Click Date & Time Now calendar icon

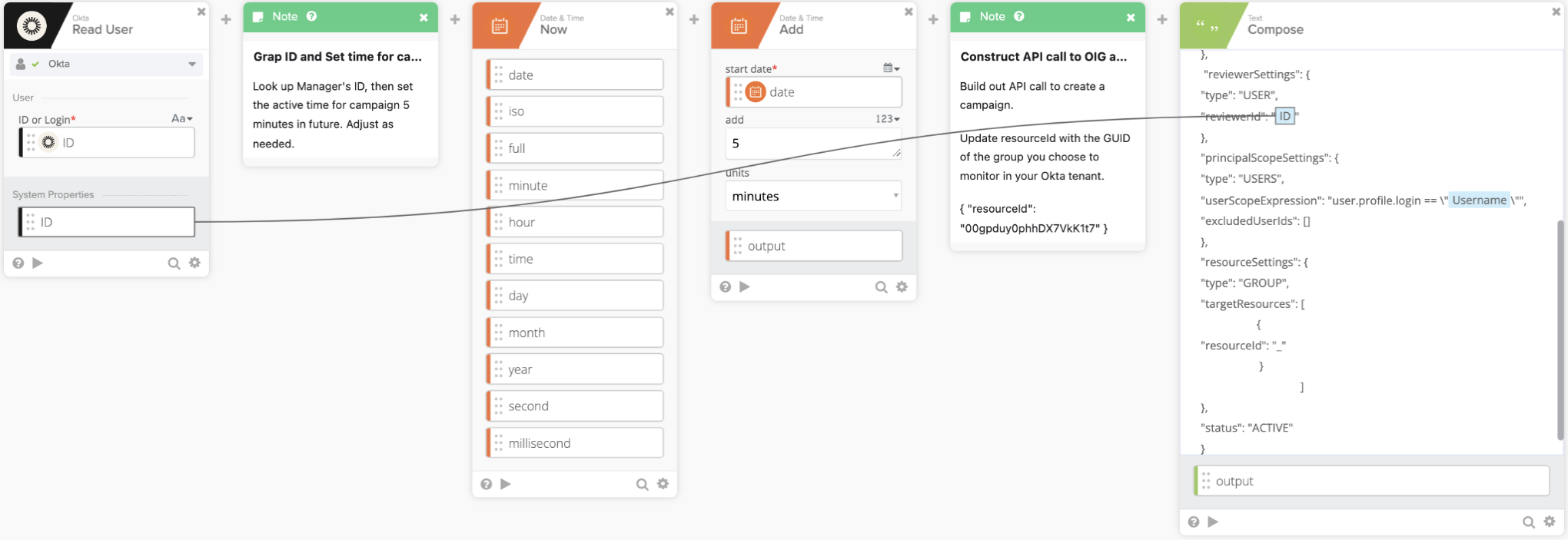(500, 26)
